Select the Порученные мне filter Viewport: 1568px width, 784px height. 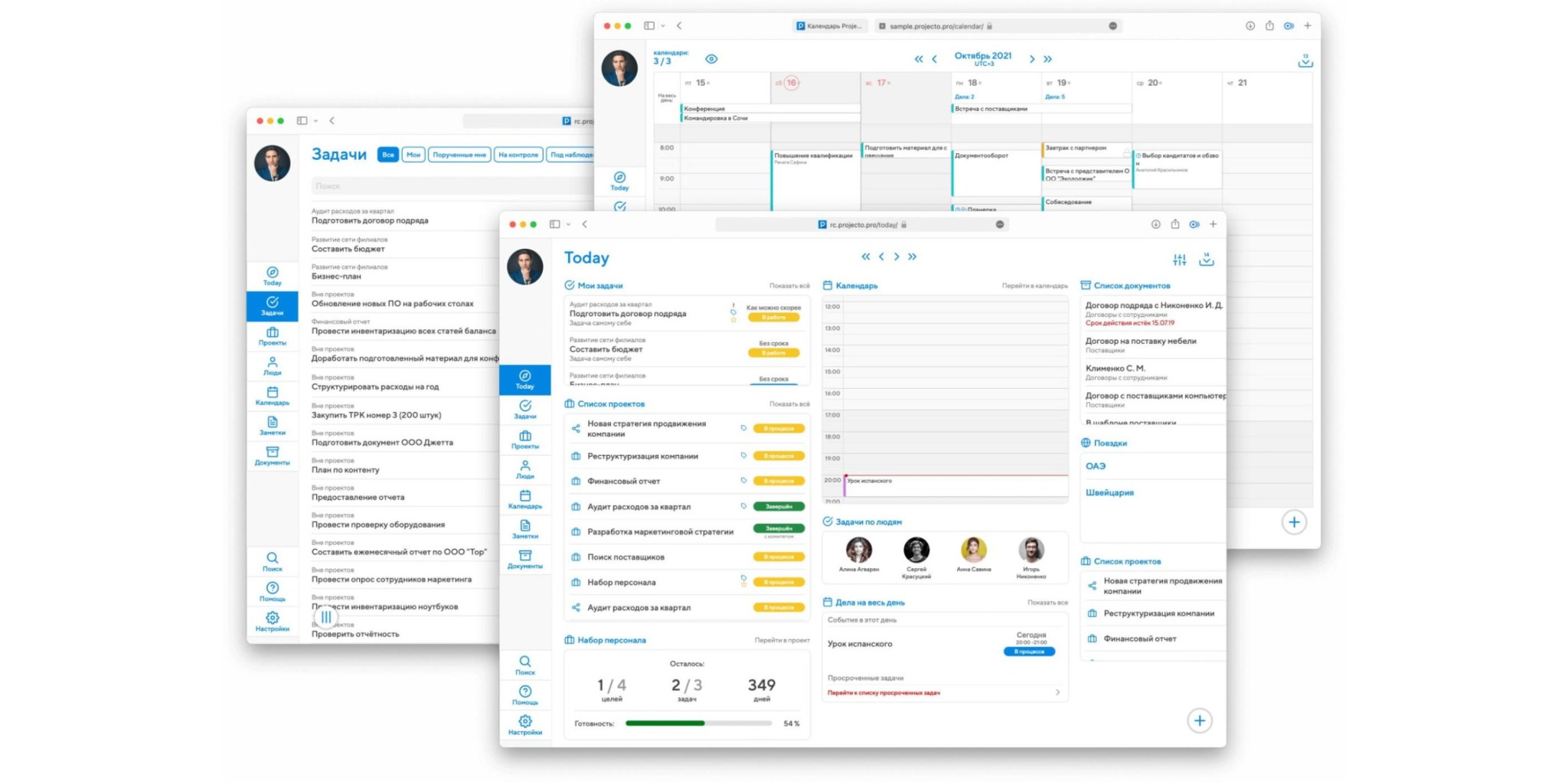coord(459,155)
